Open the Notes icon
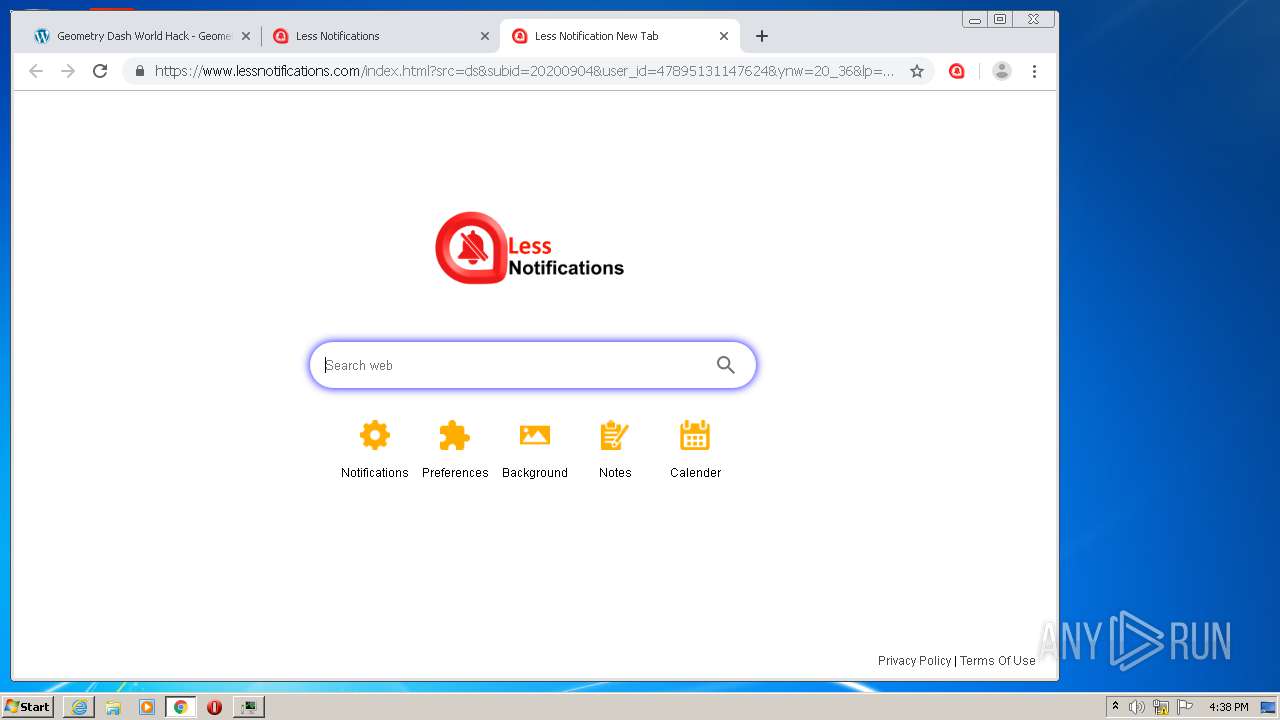This screenshot has width=1280, height=720. 614,435
